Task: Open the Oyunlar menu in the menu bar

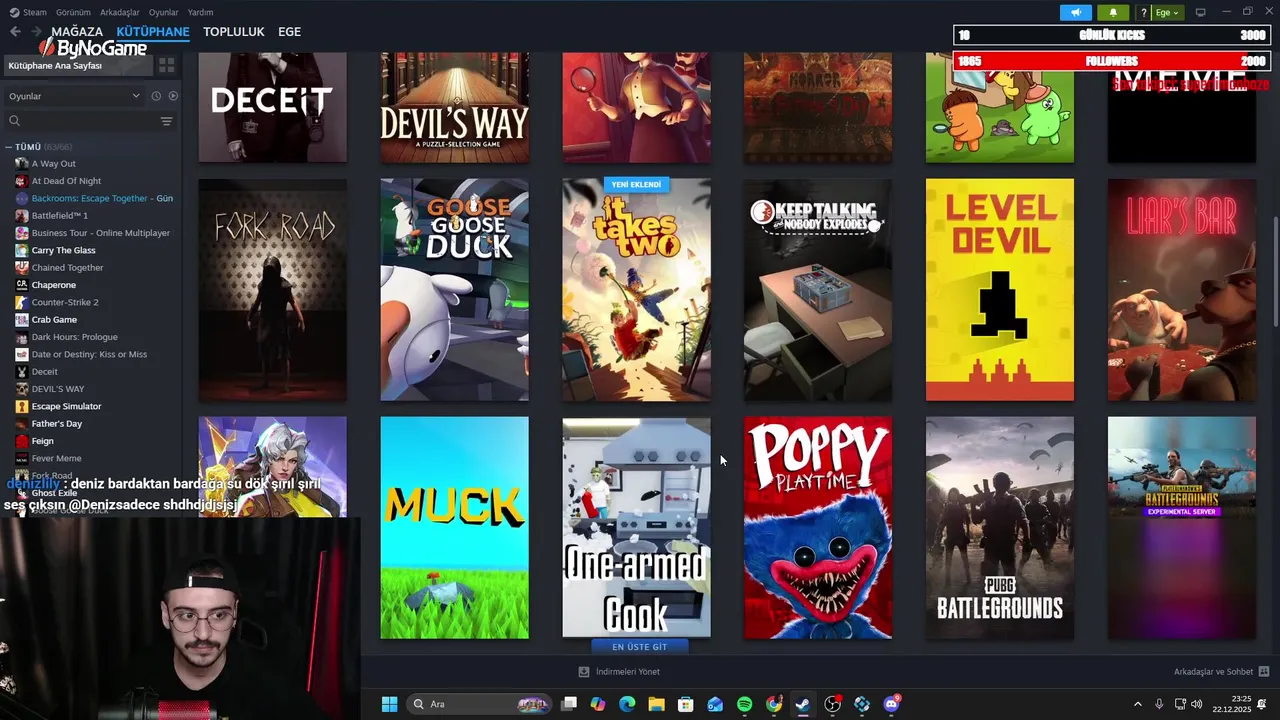Action: [164, 12]
